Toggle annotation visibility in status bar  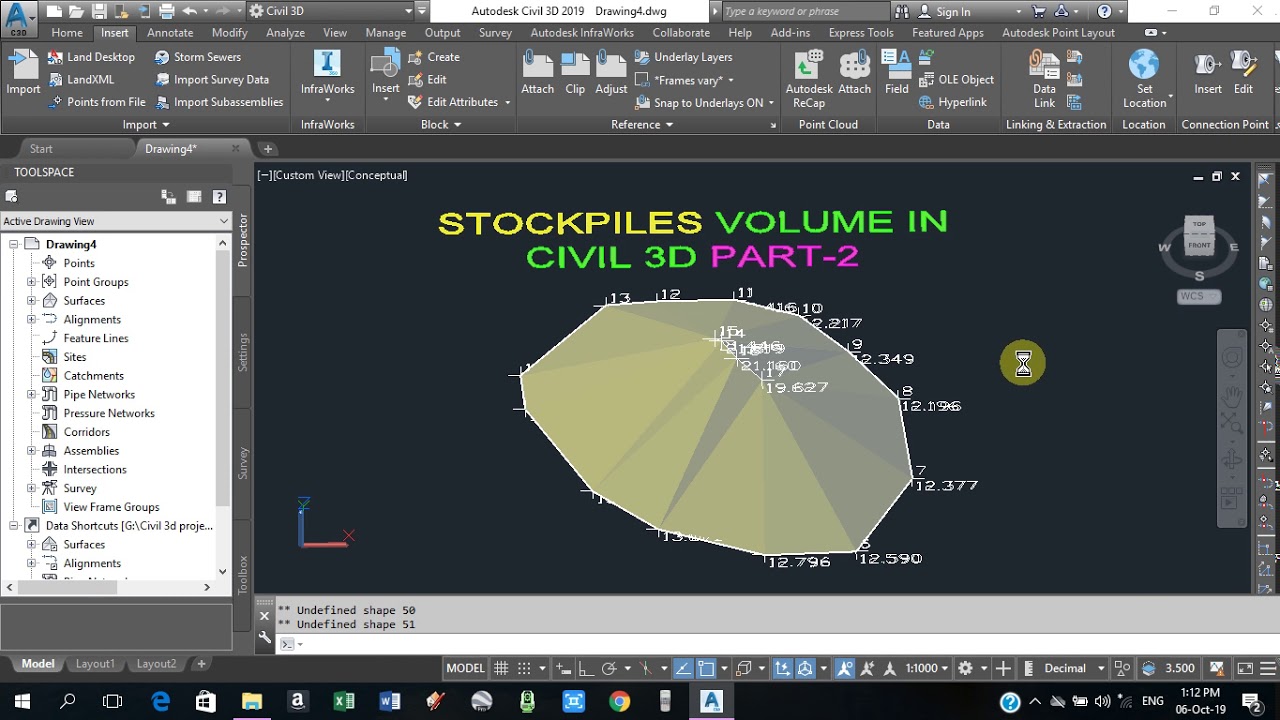point(845,668)
